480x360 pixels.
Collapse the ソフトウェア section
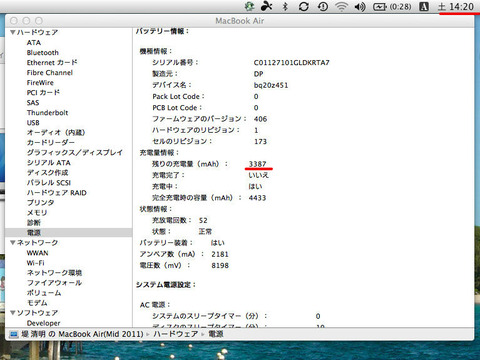click(x=13, y=313)
